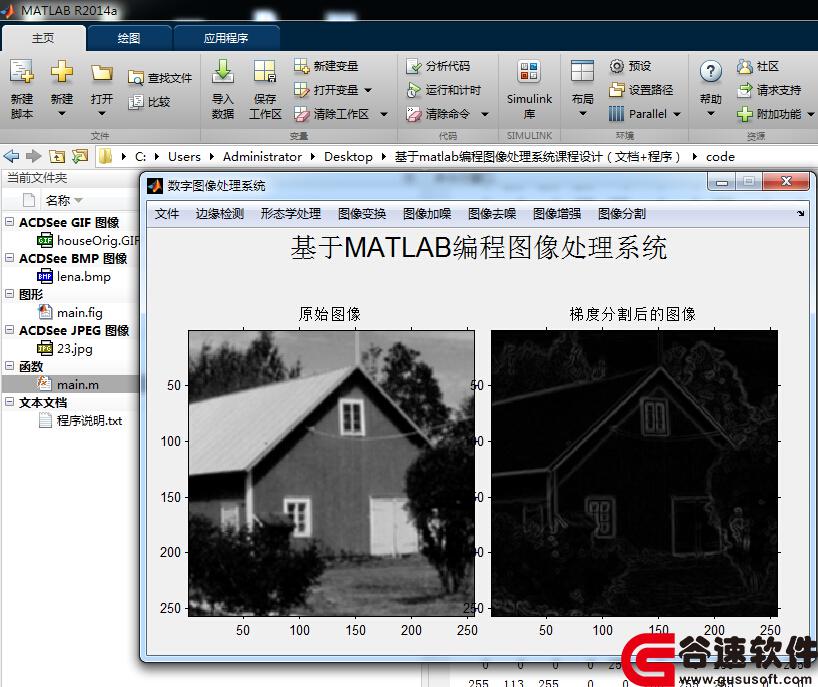
Task: Open the 清除命令 dropdown arrow
Action: click(x=485, y=114)
